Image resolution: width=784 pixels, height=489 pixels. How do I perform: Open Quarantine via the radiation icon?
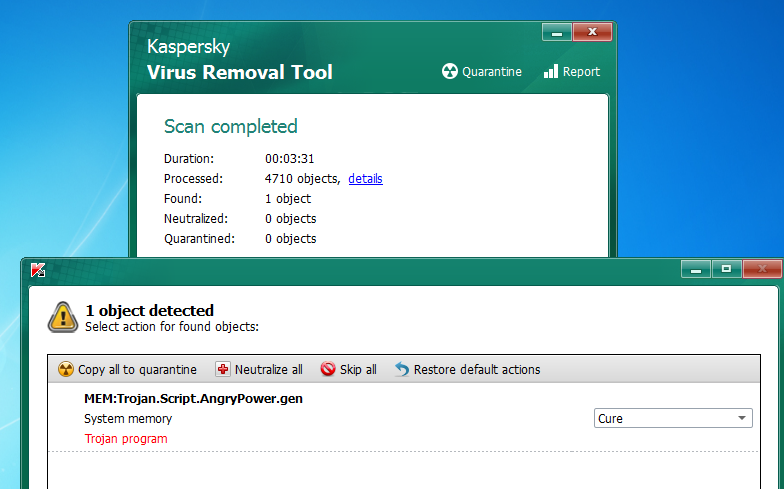[x=450, y=72]
